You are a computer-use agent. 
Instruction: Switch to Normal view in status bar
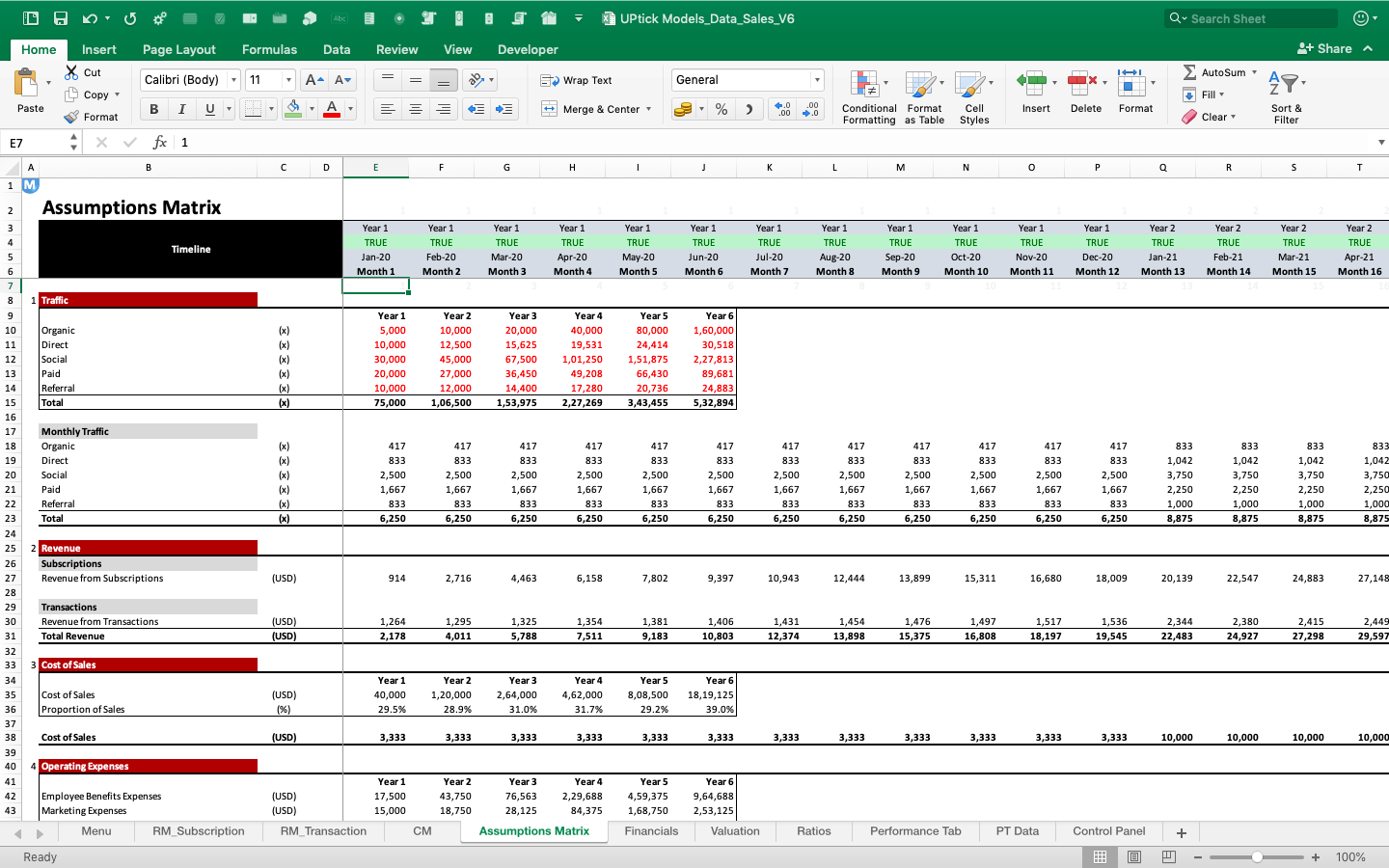(1100, 856)
